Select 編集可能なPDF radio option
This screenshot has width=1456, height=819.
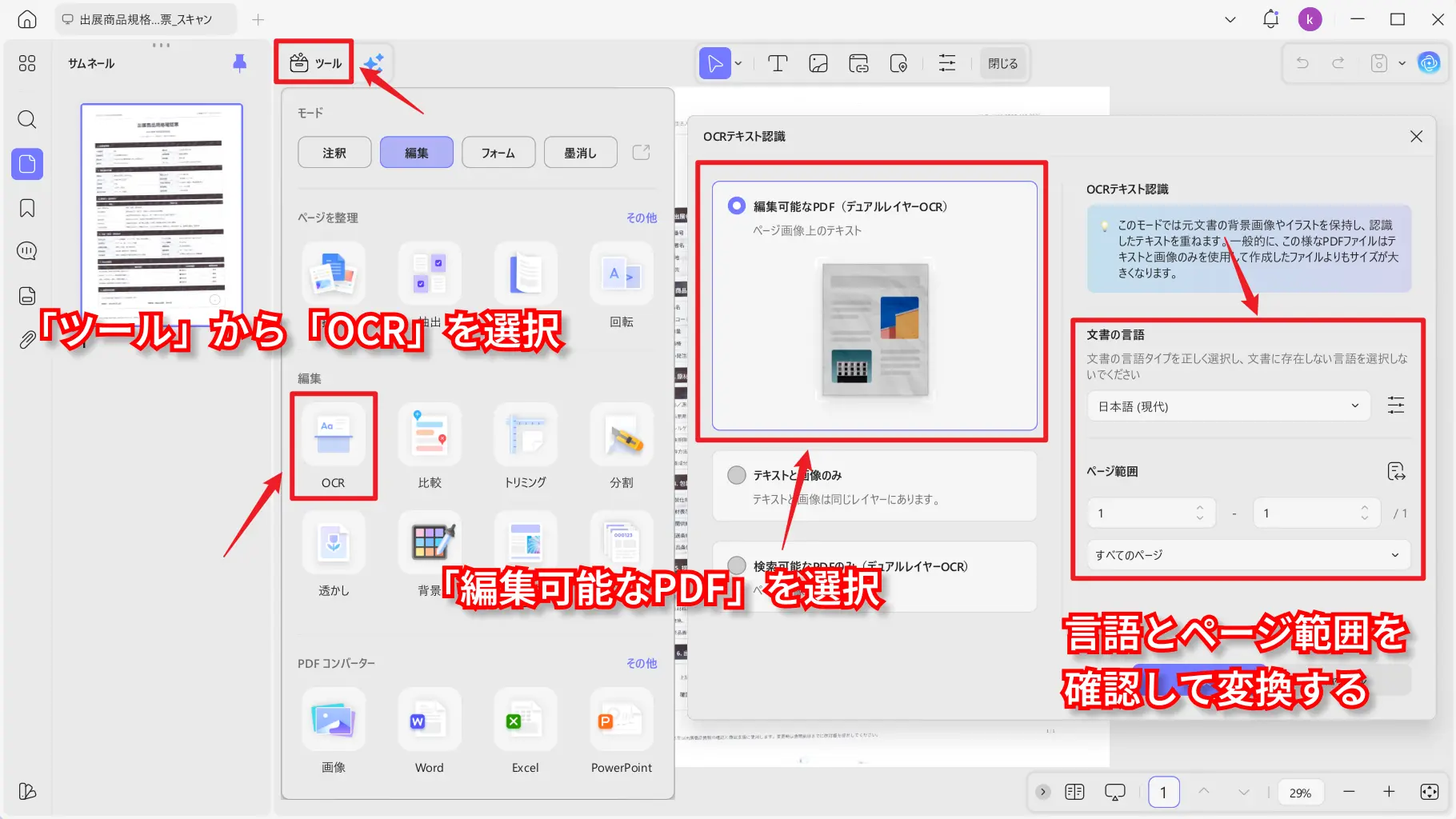[737, 206]
